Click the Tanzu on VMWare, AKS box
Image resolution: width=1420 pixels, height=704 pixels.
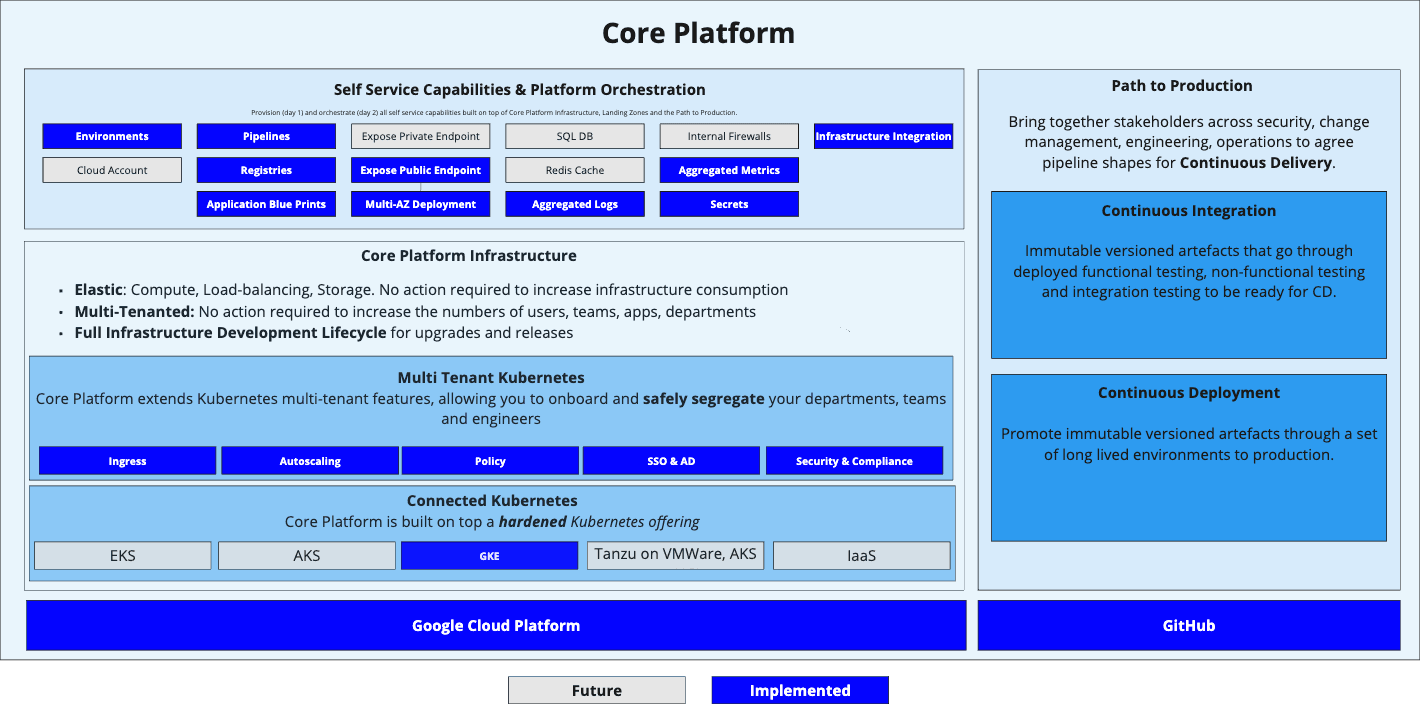pos(675,555)
